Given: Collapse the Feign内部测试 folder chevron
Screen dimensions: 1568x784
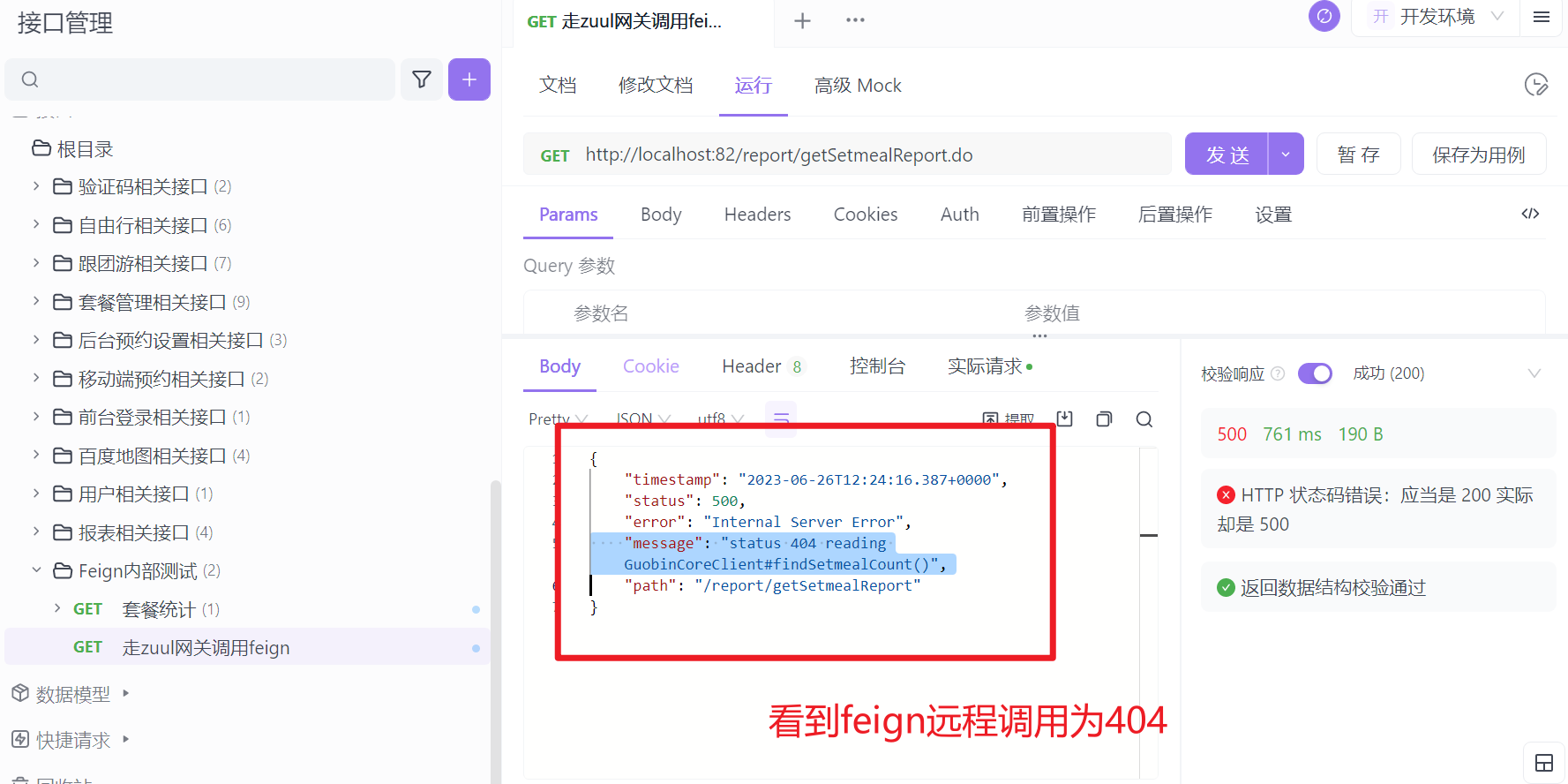Looking at the screenshot, I should pyautogui.click(x=36, y=570).
